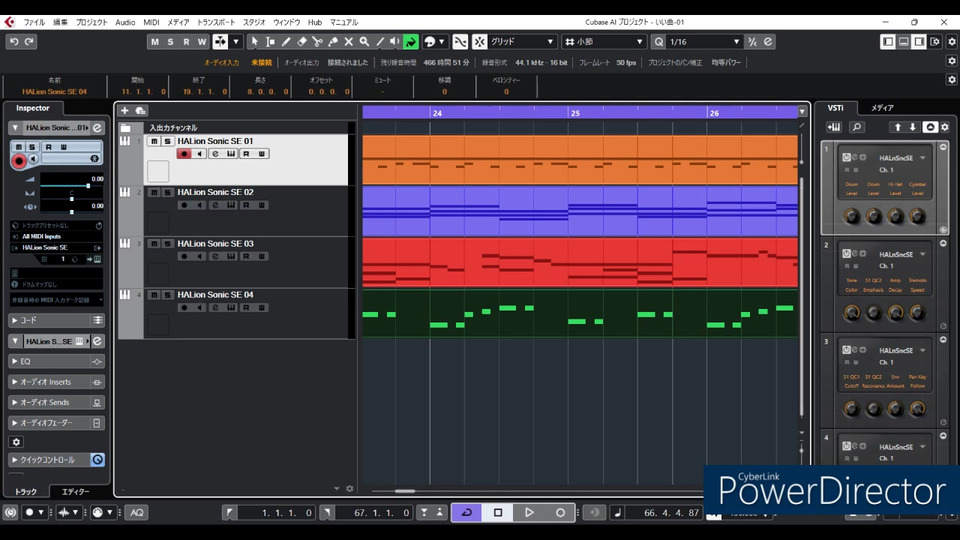Open the 小節 grid type dropdown
Image resolution: width=960 pixels, height=540 pixels.
click(604, 42)
